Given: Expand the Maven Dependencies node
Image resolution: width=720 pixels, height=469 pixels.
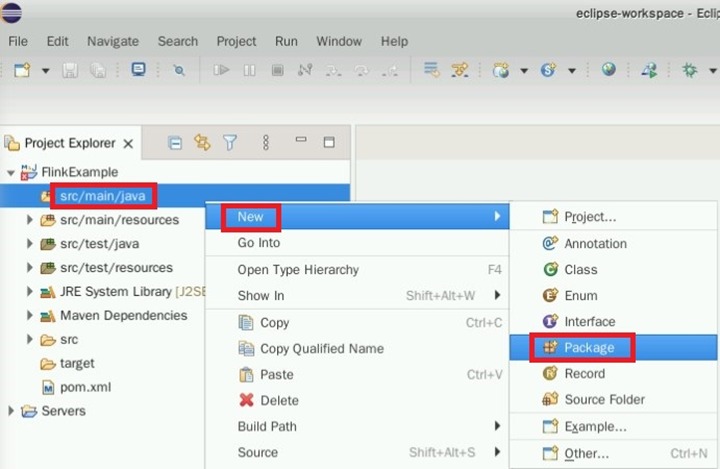Looking at the screenshot, I should [30, 316].
